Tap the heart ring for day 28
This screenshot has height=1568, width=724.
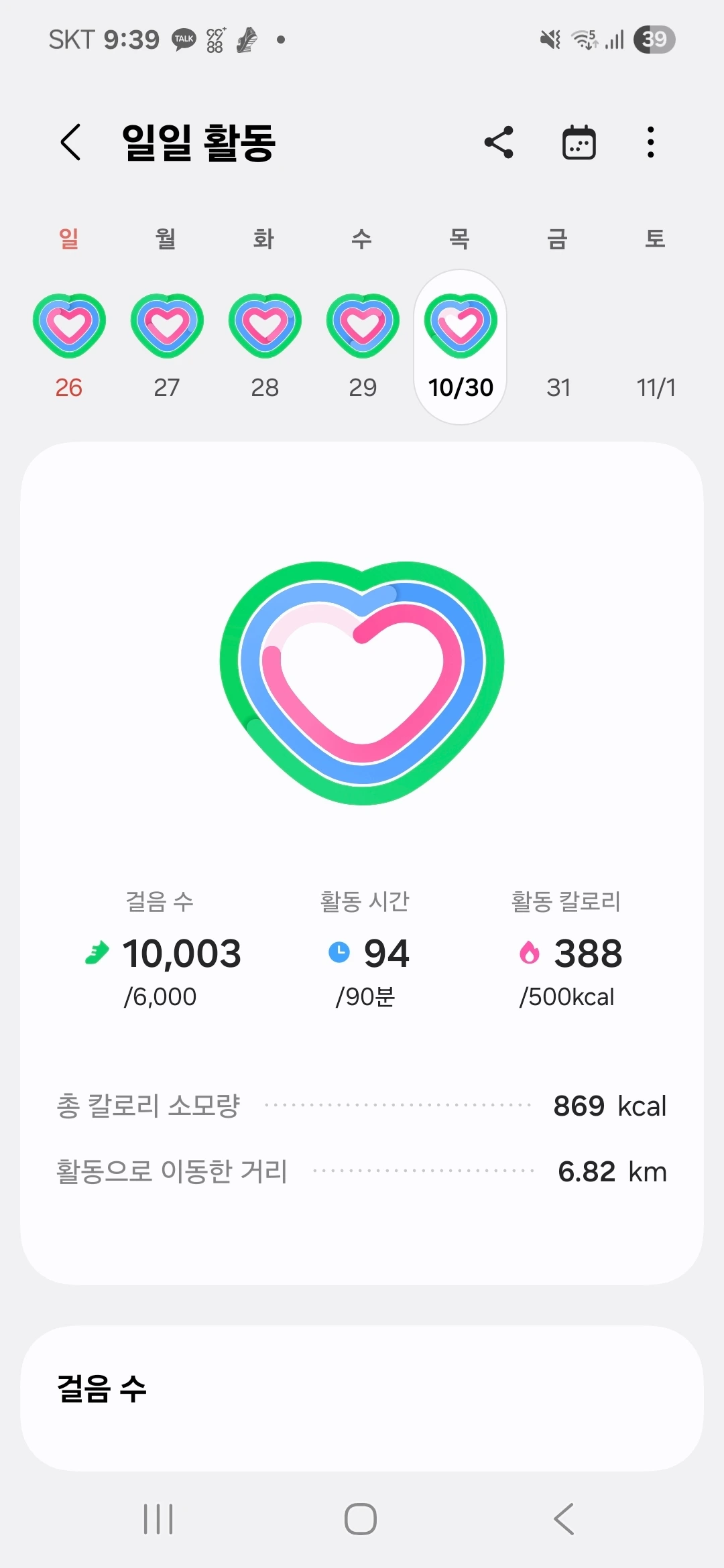point(265,325)
